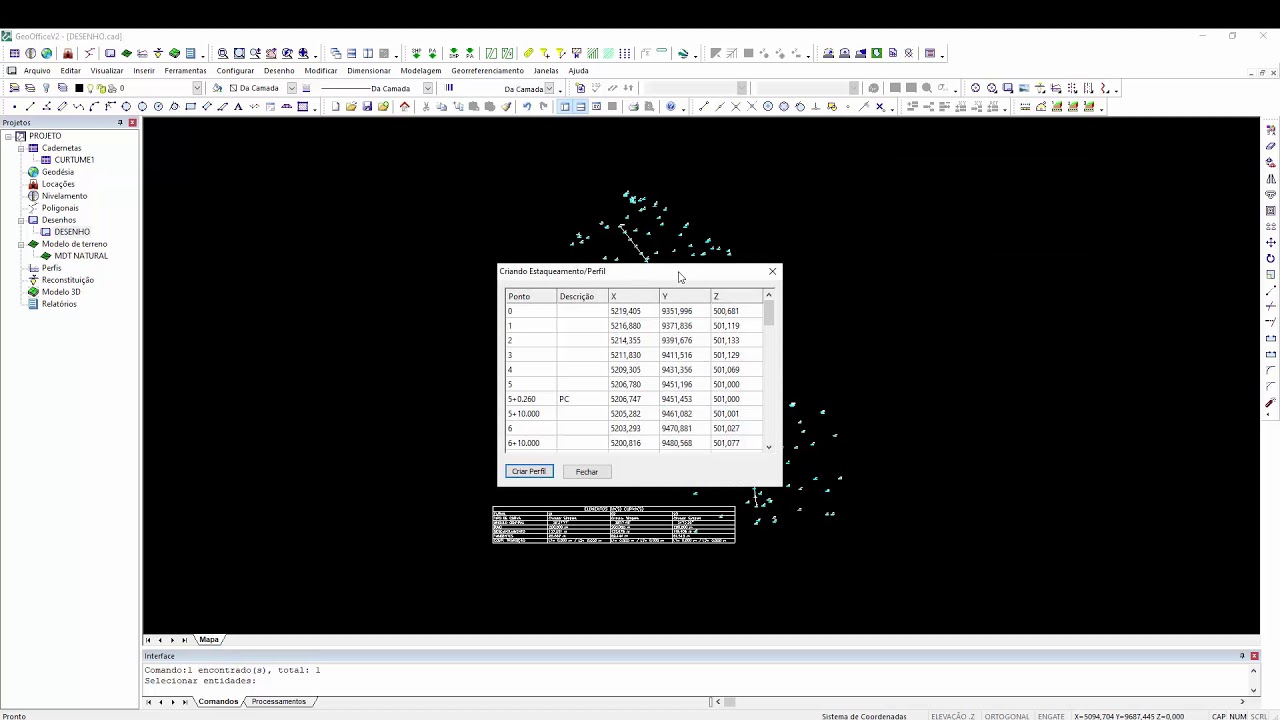Click the Descrição column header
The image size is (1280, 720).
tap(582, 296)
